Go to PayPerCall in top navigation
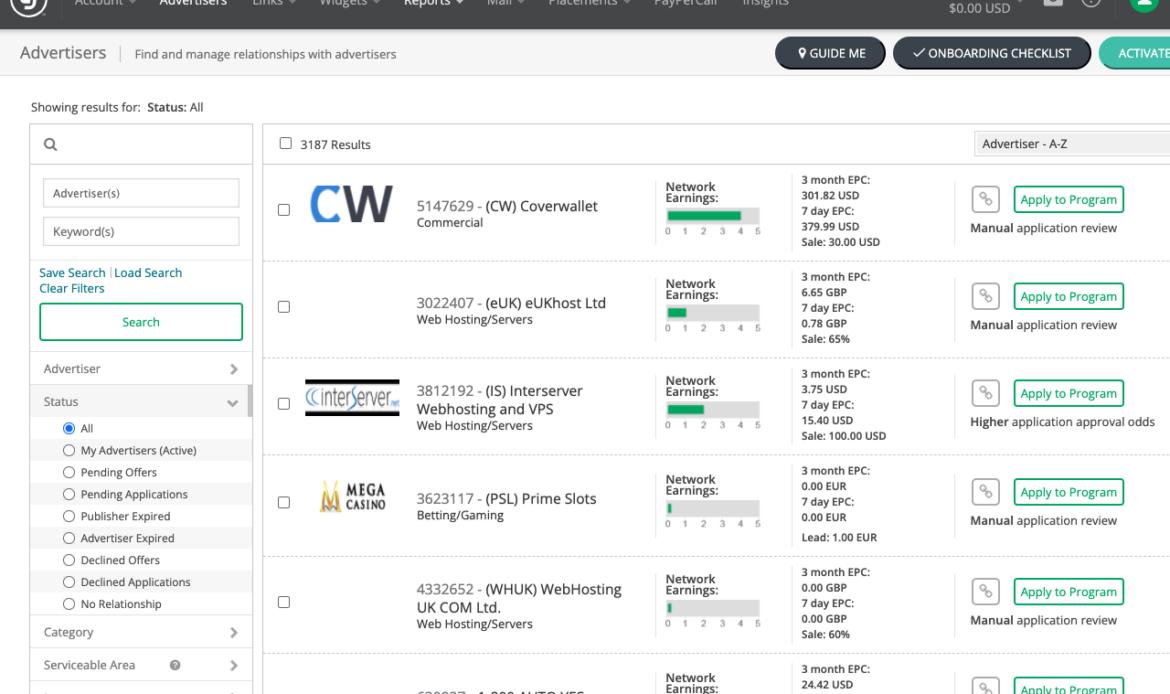1170x694 pixels. [x=685, y=4]
